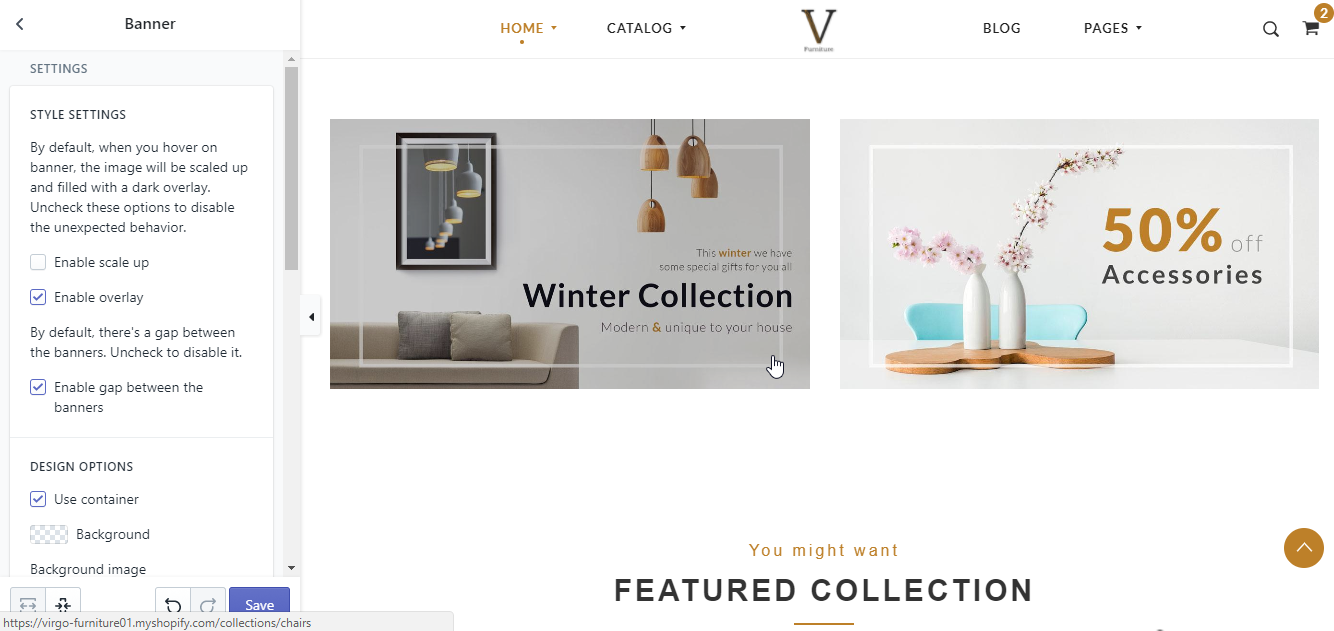Screen dimensions: 1334x631
Task: Disable gap between the banners
Action: coord(38,387)
